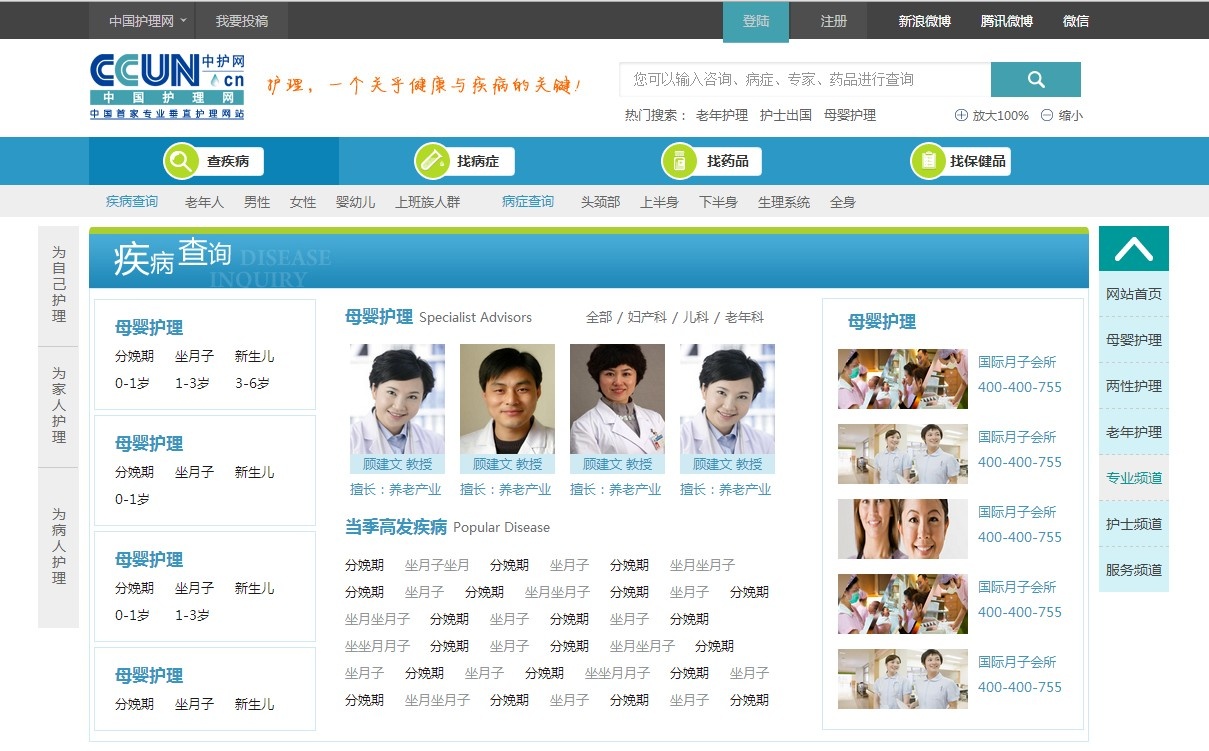The height and width of the screenshot is (751, 1209).
Task: Filter specialists by 妇产科
Action: (x=646, y=317)
